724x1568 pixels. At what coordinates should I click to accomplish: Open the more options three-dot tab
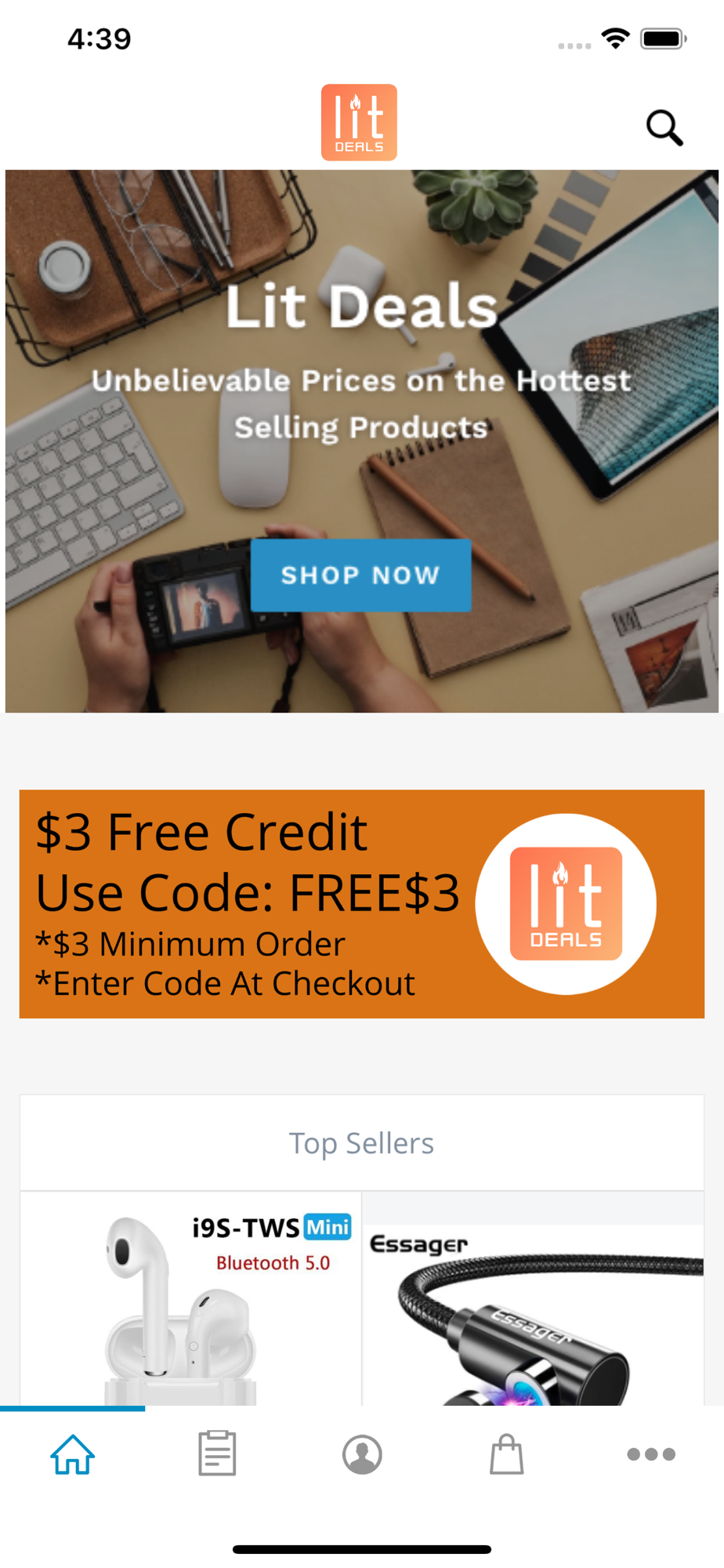tap(651, 1454)
